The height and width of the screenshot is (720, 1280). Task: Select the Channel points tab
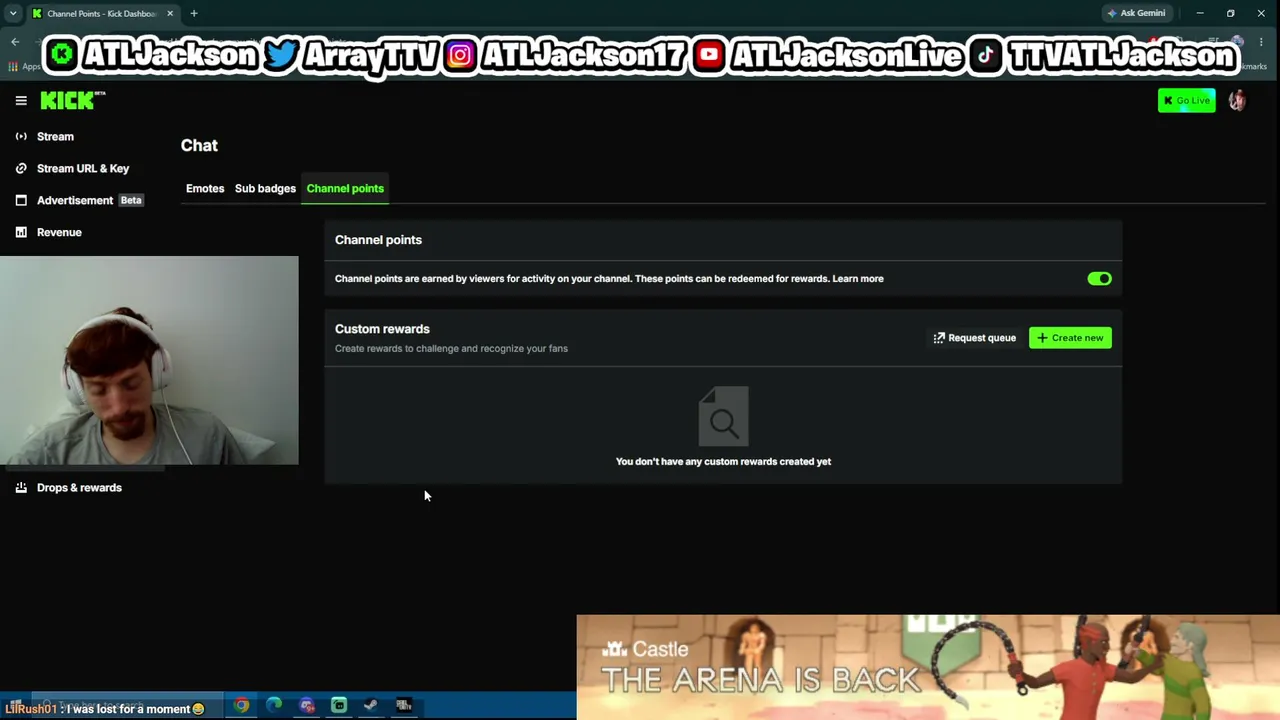pos(345,189)
